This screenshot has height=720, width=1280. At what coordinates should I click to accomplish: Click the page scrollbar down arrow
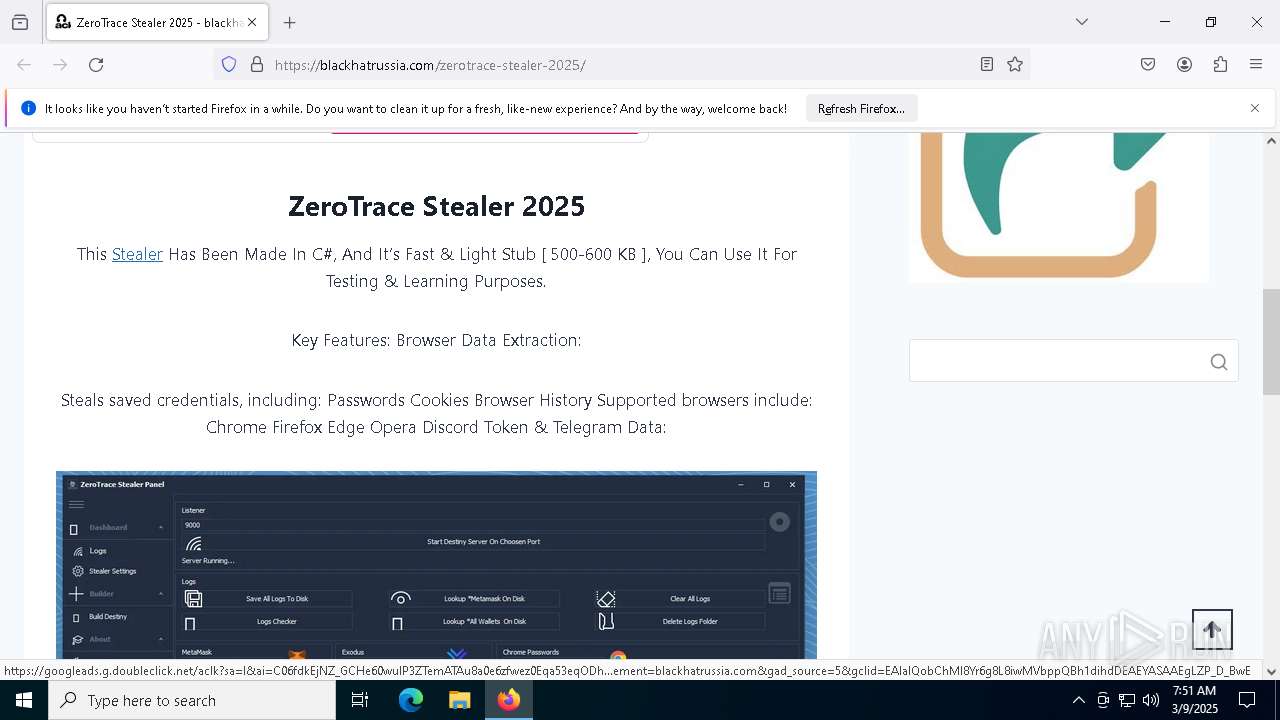(1271, 671)
